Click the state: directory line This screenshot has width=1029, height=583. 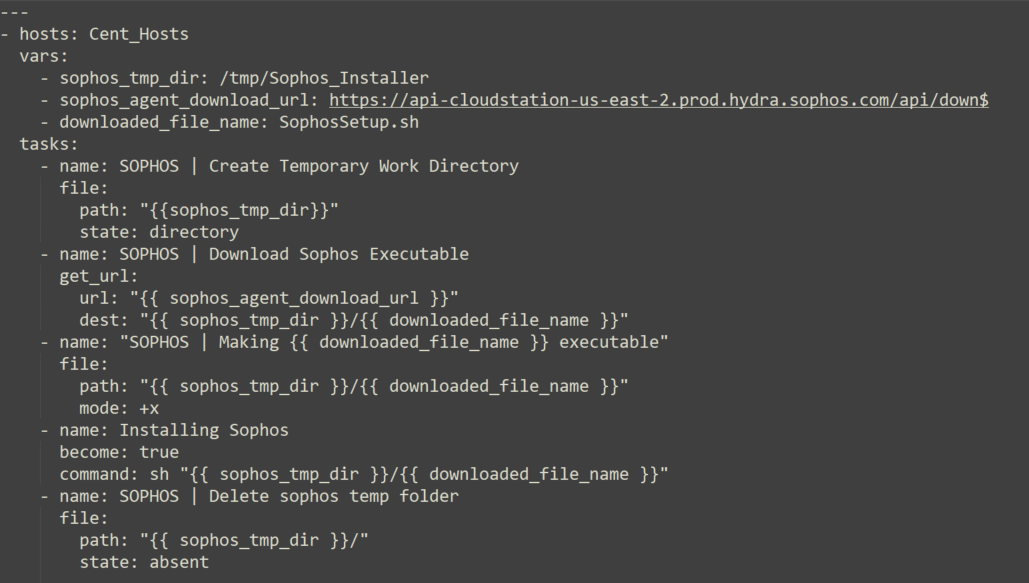159,232
